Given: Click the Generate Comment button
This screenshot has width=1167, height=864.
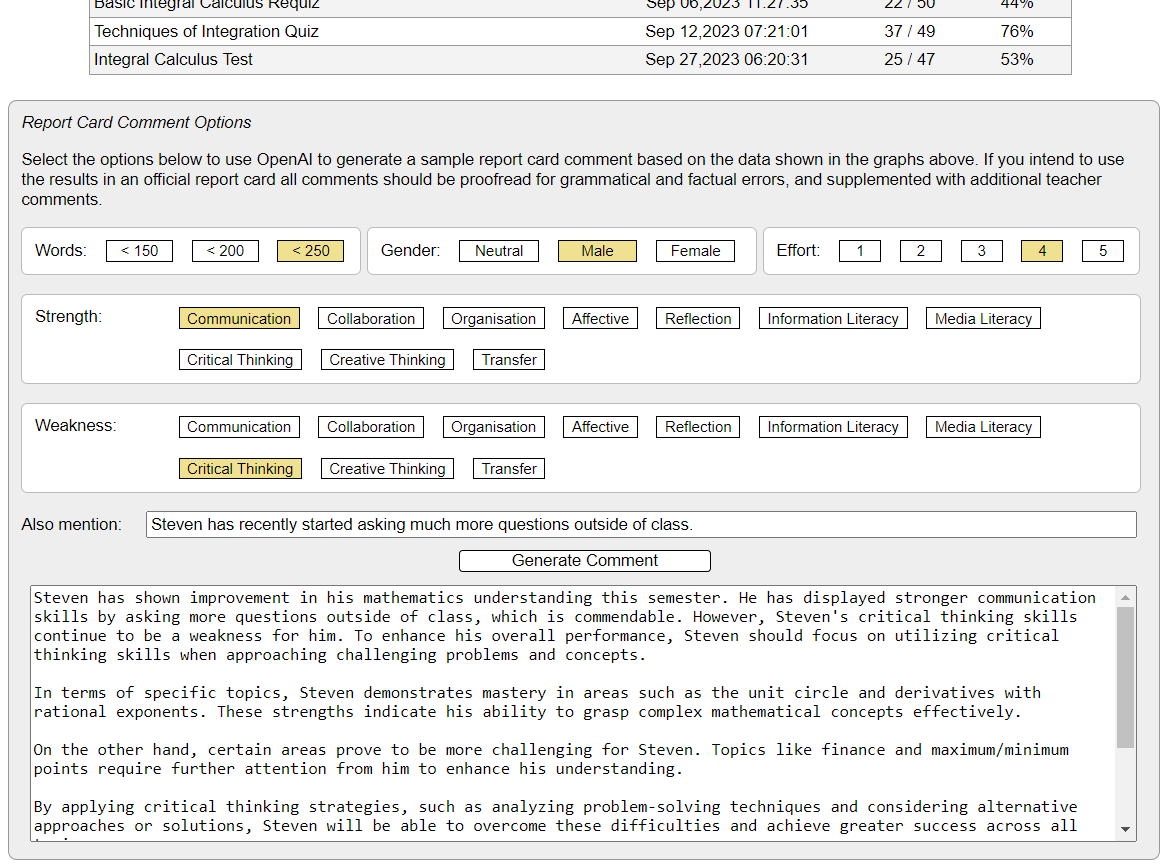Looking at the screenshot, I should [585, 560].
